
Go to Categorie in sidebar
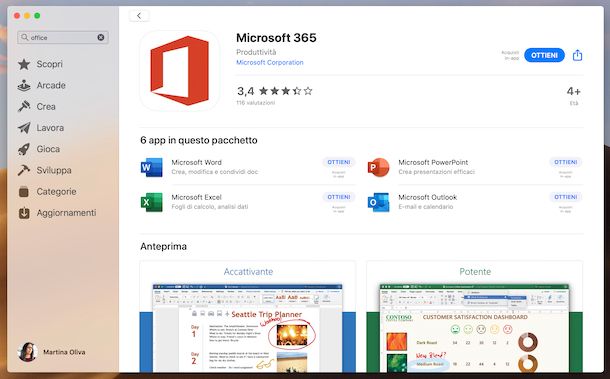pyautogui.click(x=56, y=191)
